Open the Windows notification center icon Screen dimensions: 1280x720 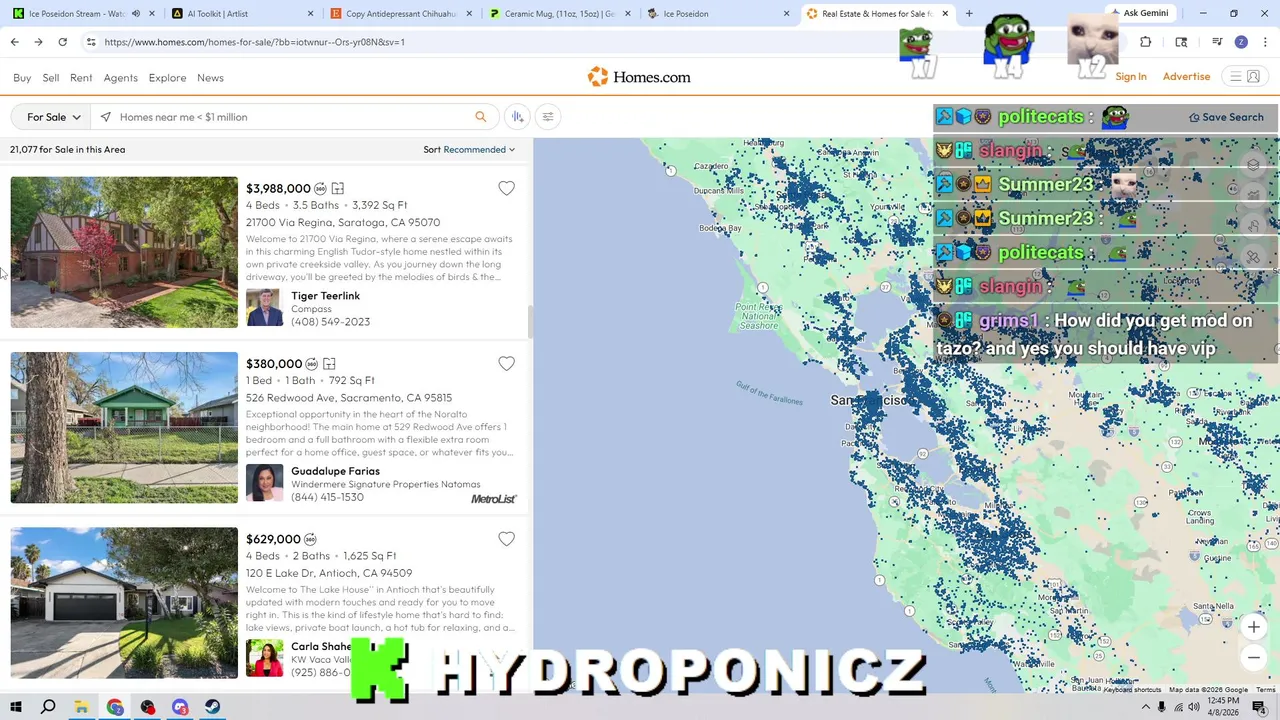click(1259, 707)
